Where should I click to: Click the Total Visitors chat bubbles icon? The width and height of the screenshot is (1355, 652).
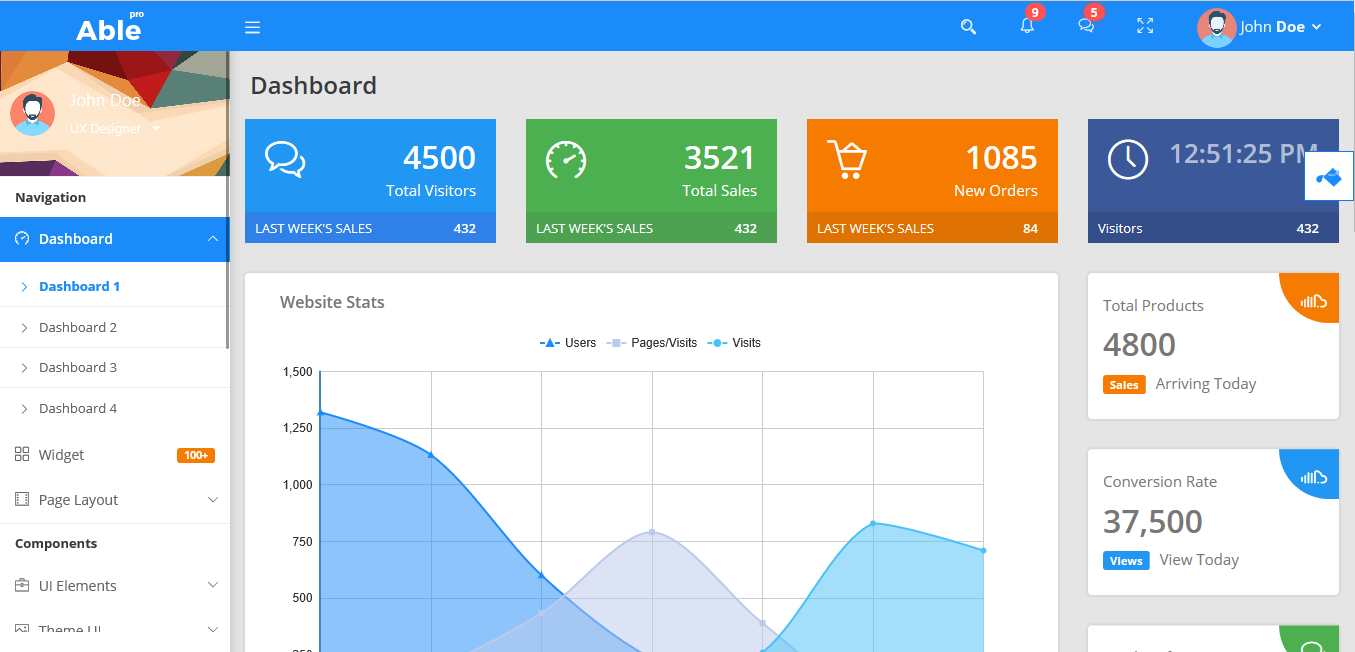point(285,160)
